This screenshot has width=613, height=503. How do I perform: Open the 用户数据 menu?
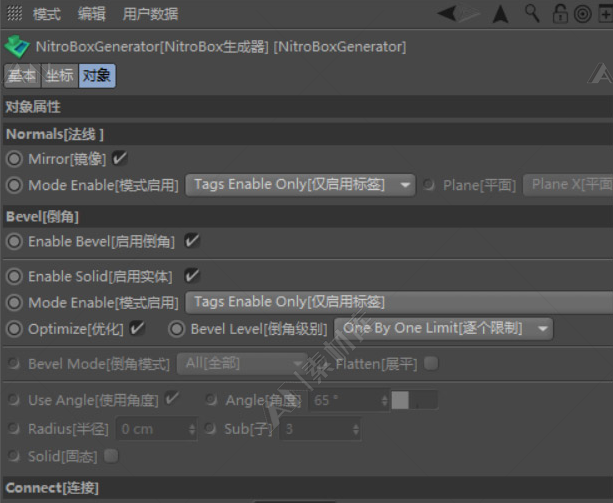pyautogui.click(x=150, y=14)
